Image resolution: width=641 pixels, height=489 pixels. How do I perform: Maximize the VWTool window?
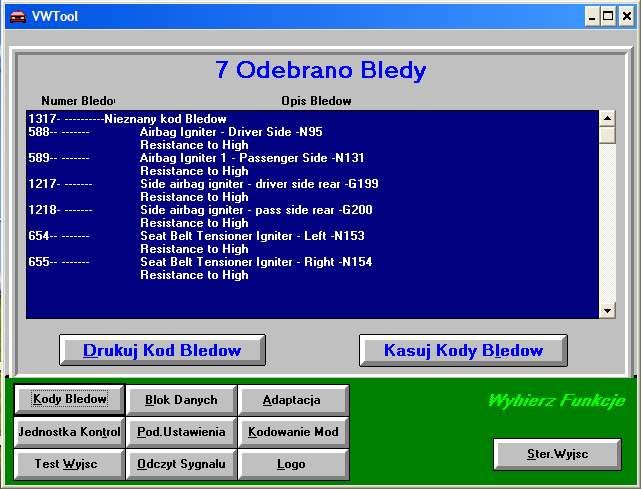[608, 17]
